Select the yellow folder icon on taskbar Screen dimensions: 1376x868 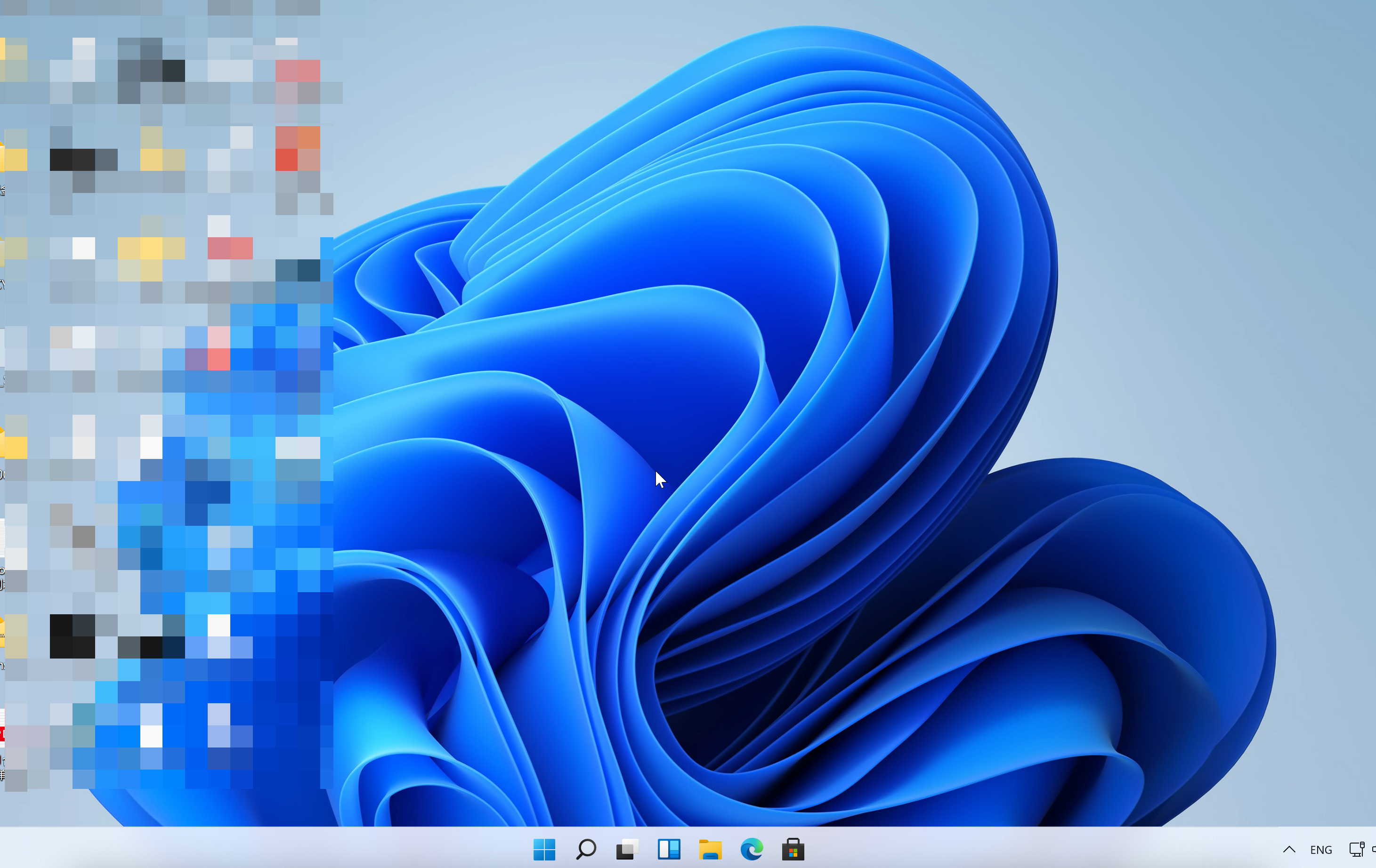point(710,849)
